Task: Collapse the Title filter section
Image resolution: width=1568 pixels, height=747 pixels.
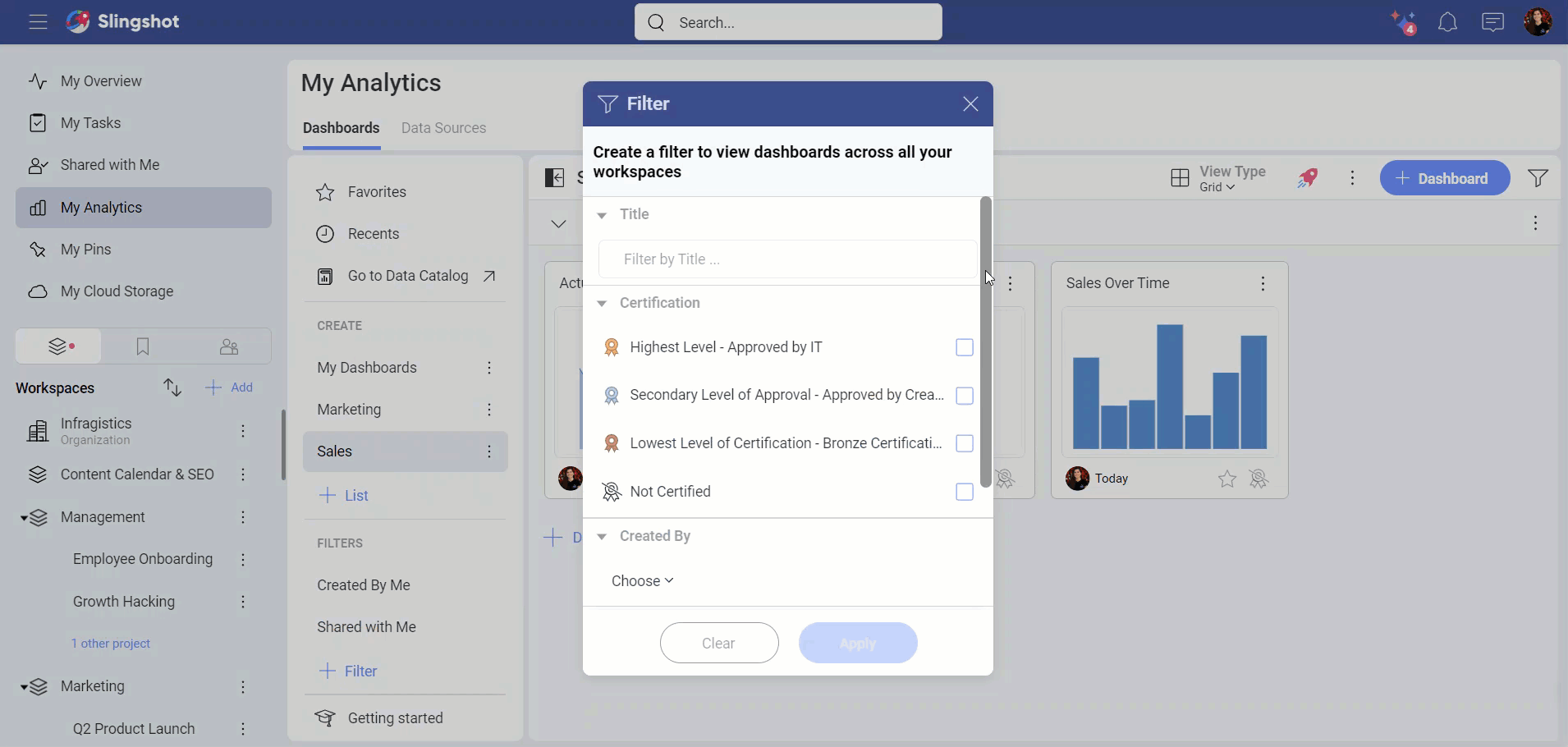Action: [602, 215]
